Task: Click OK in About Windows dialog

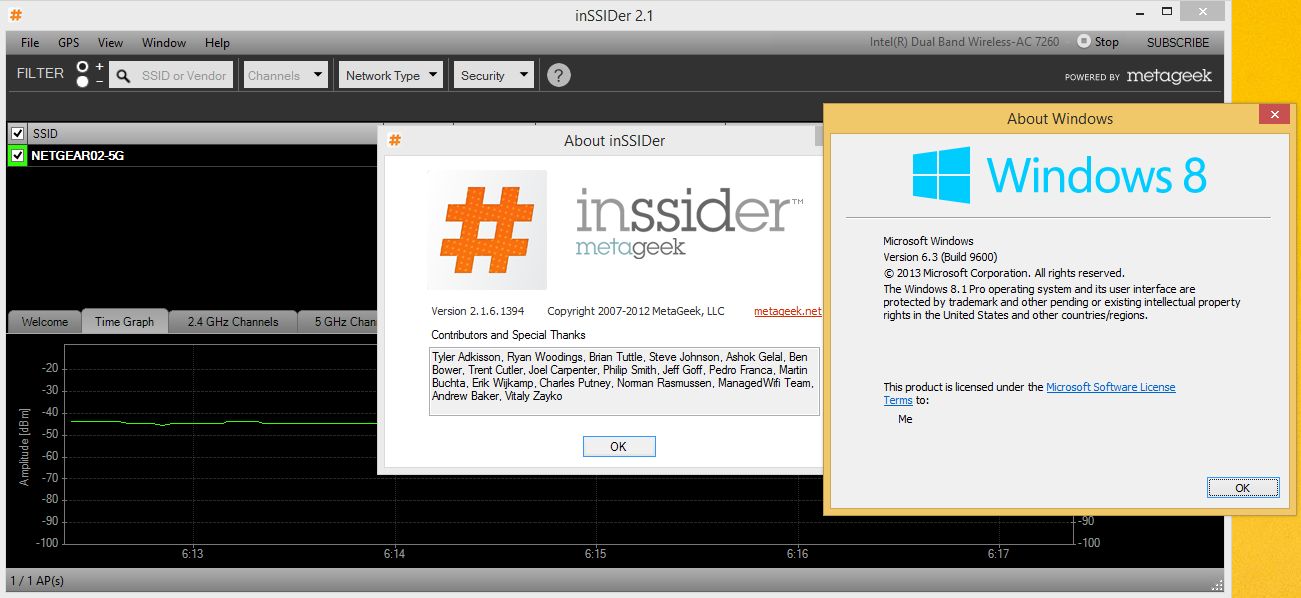Action: [x=1242, y=487]
